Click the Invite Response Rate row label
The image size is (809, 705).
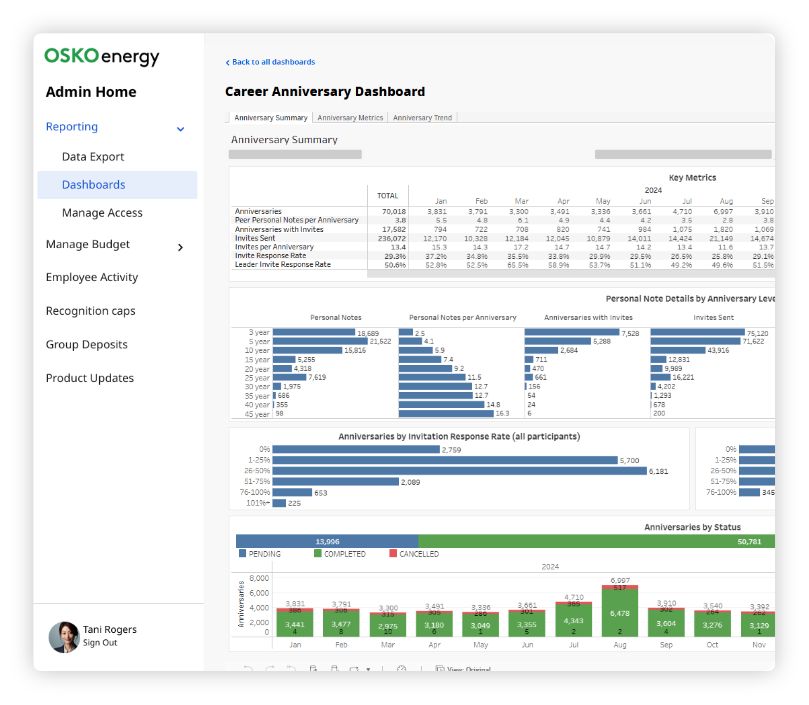click(x=270, y=255)
